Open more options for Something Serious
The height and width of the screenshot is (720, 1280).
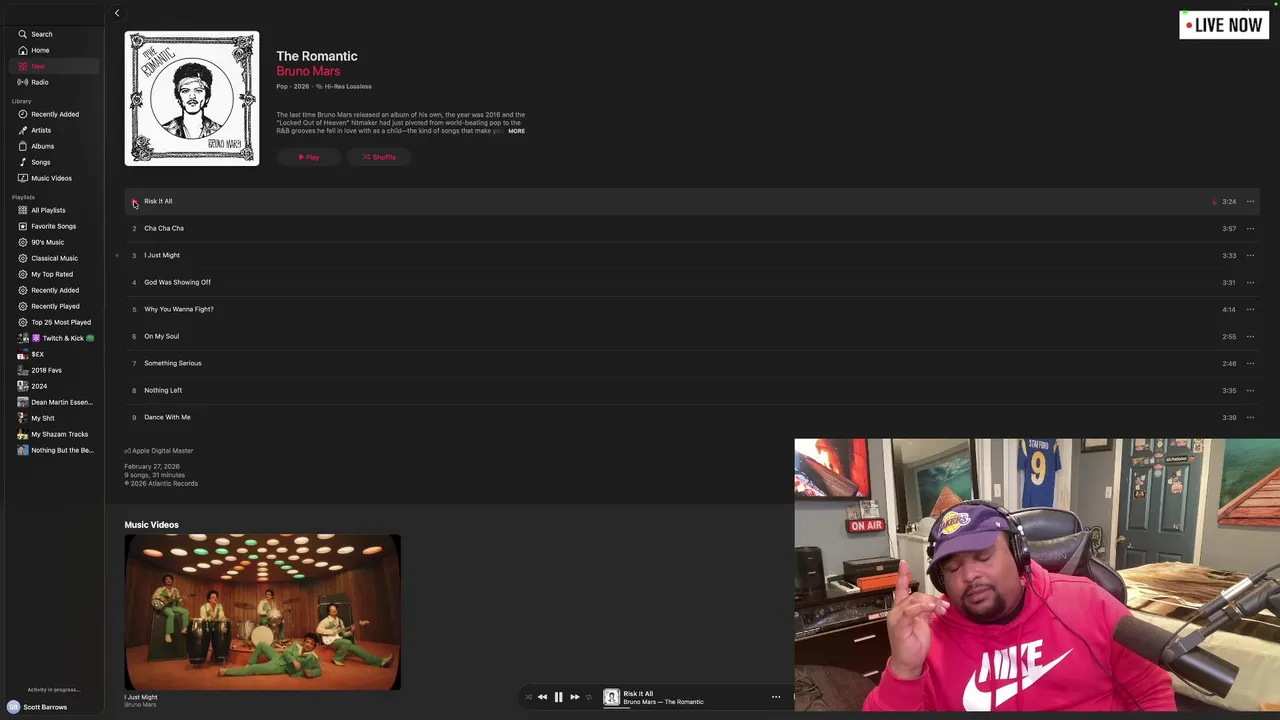(x=1250, y=363)
